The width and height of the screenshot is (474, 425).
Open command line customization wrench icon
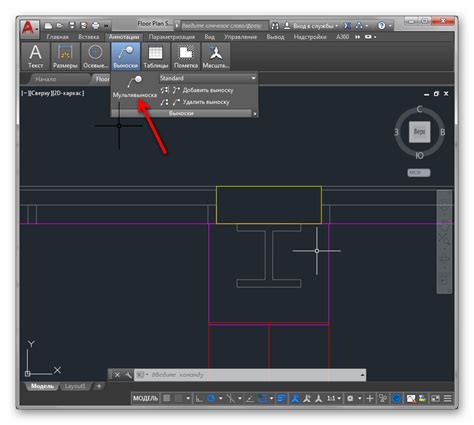click(128, 375)
